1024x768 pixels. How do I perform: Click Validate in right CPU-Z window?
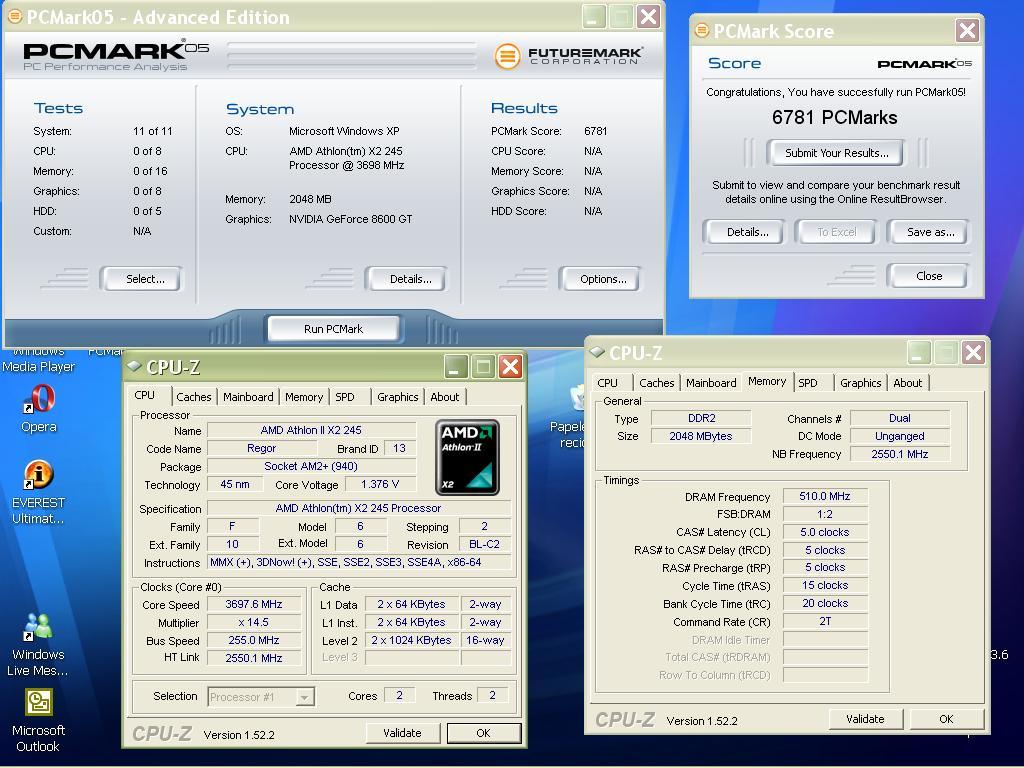[x=865, y=719]
